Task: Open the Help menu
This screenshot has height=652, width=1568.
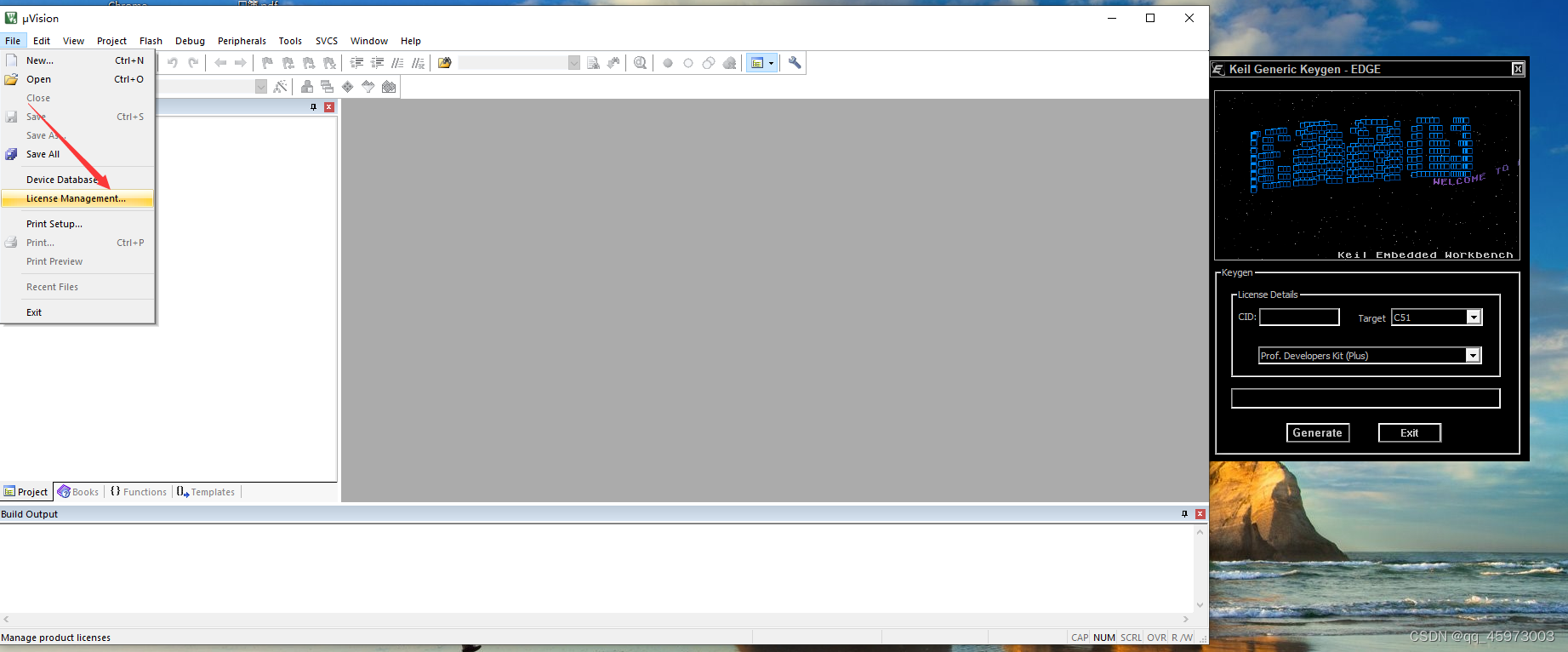Action: pyautogui.click(x=411, y=41)
